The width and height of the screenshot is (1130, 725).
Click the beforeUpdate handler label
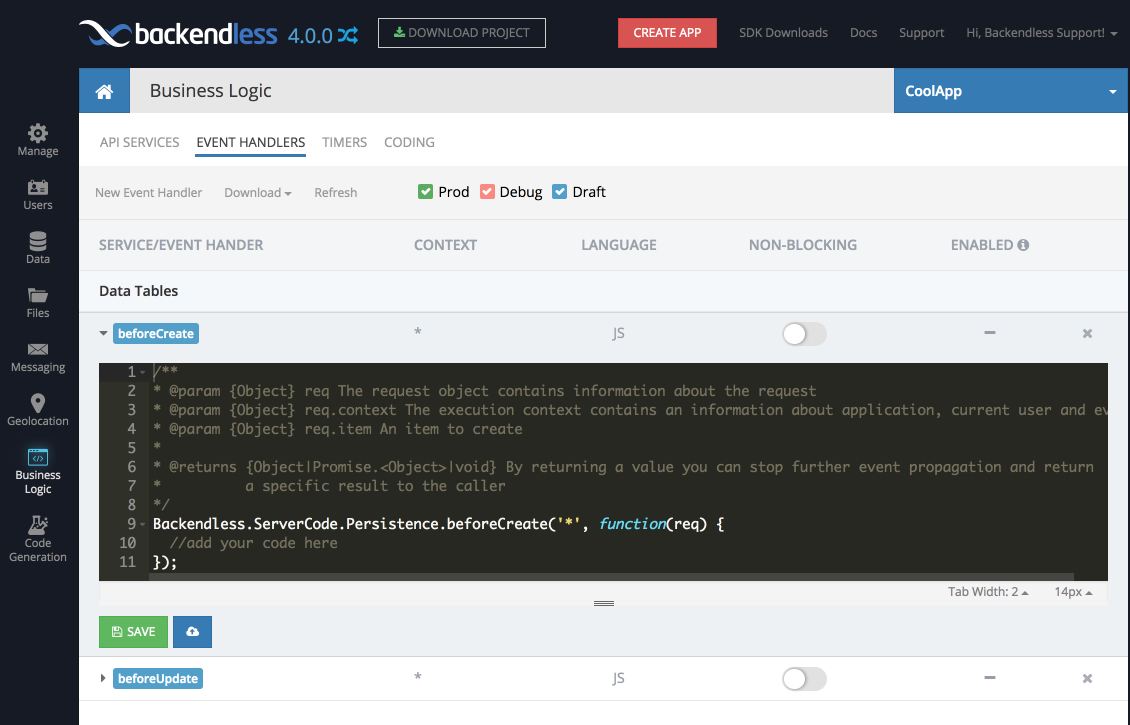pos(158,679)
